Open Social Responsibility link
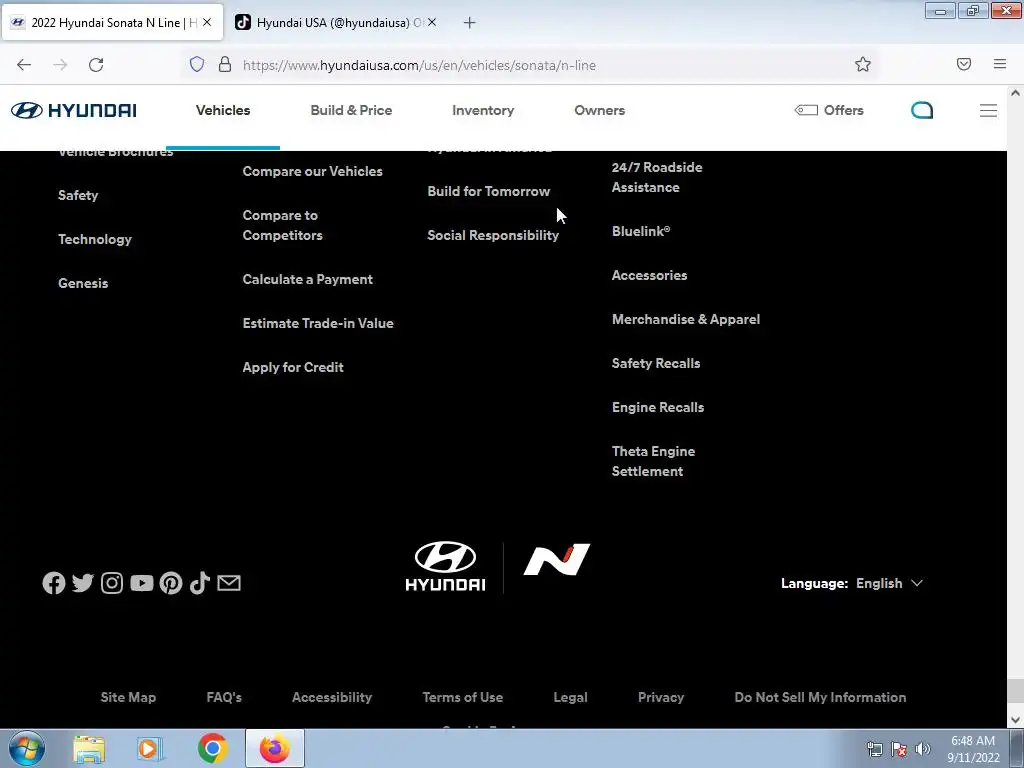This screenshot has width=1024, height=768. pos(493,235)
